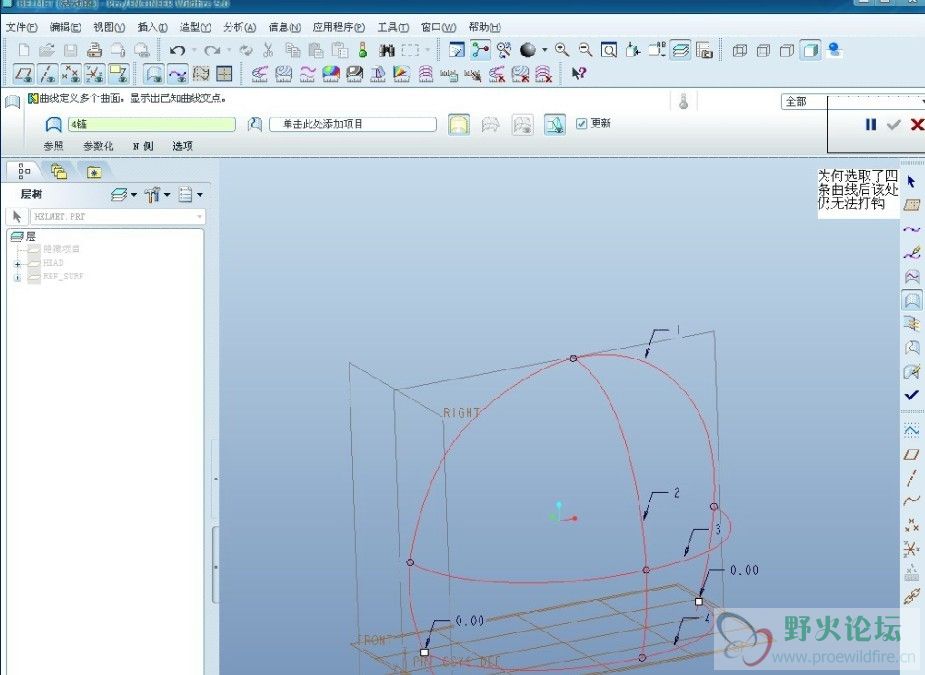Open the shading sphere dropdown arrow

click(544, 51)
